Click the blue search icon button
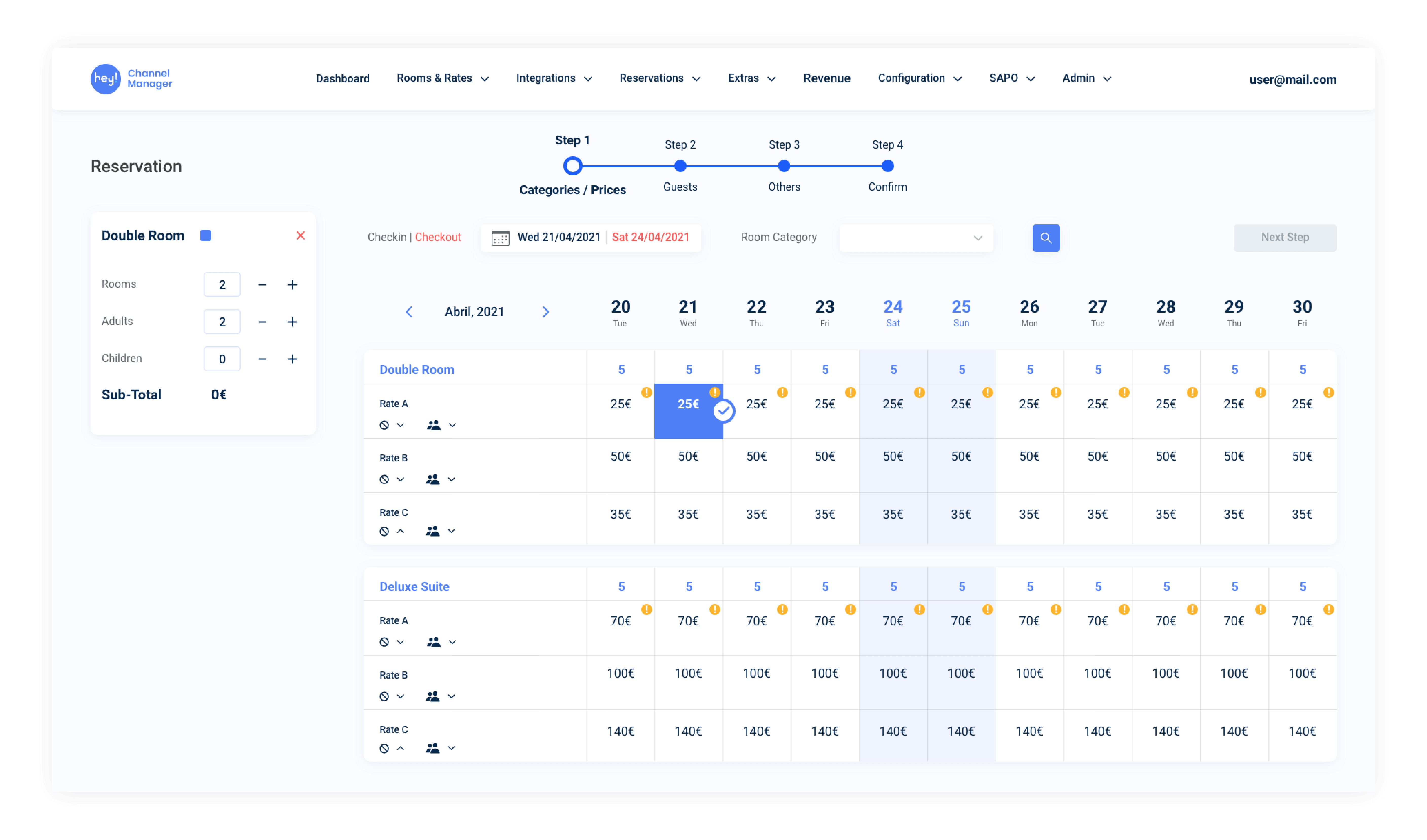The height and width of the screenshot is (840, 1427). [x=1046, y=238]
